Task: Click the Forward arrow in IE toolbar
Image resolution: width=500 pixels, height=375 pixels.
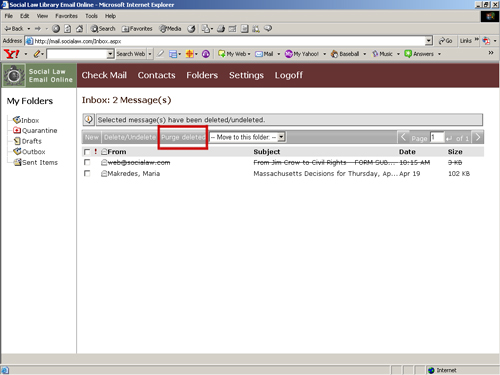Action: 38,29
